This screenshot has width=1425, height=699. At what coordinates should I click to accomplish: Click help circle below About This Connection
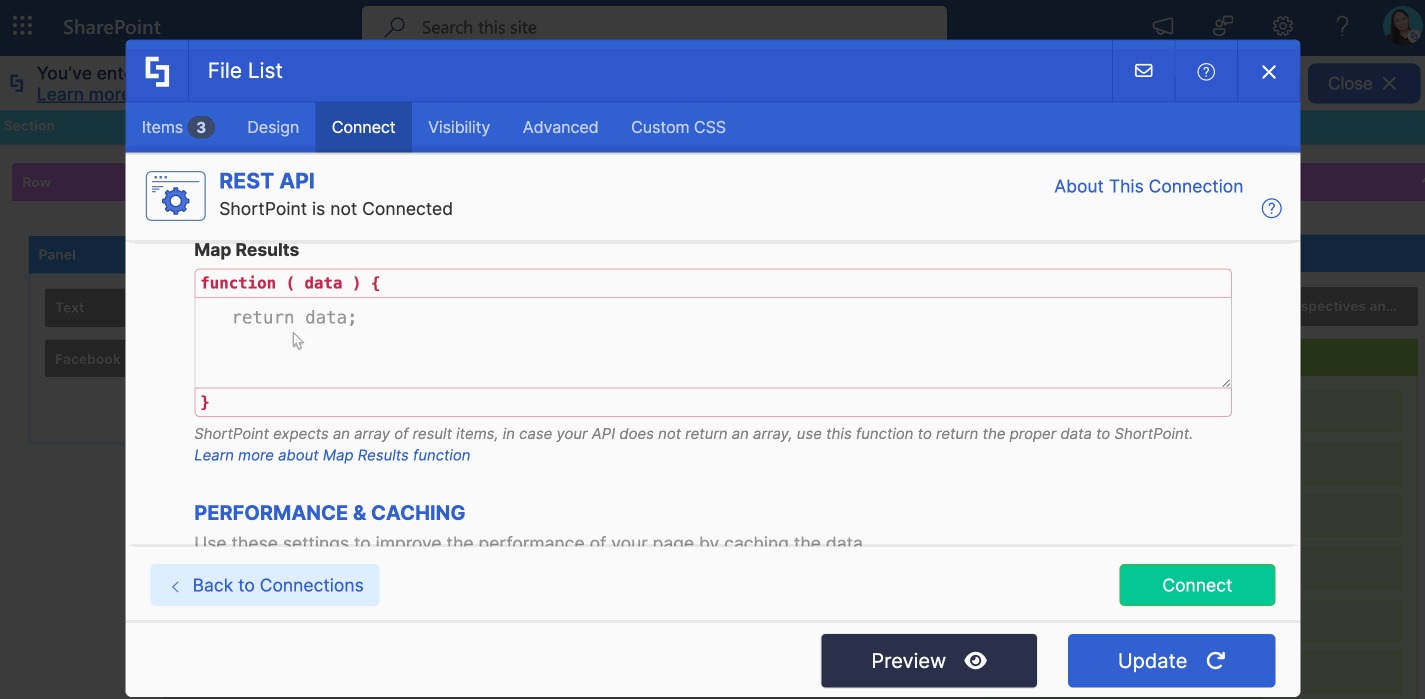pos(1271,208)
